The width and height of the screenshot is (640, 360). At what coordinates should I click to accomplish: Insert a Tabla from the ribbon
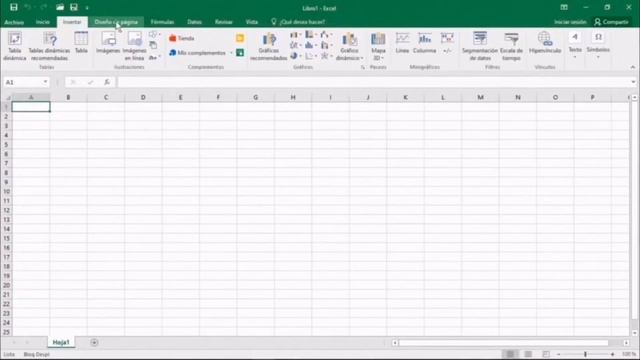[81, 42]
